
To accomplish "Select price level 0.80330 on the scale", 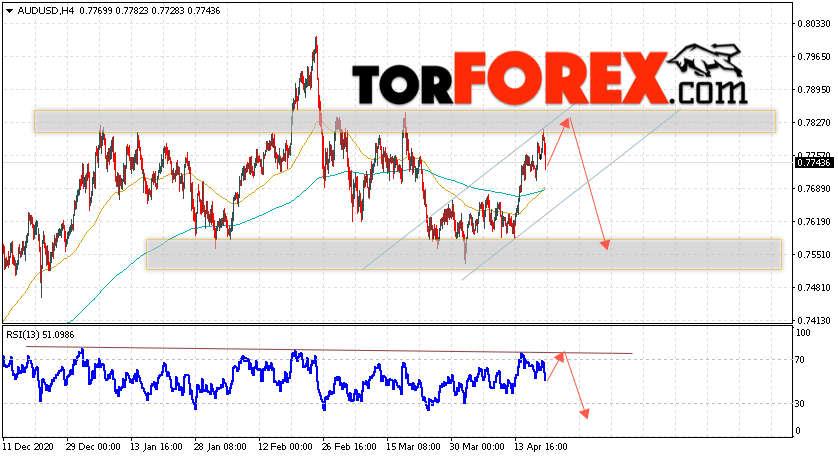I will pos(814,24).
